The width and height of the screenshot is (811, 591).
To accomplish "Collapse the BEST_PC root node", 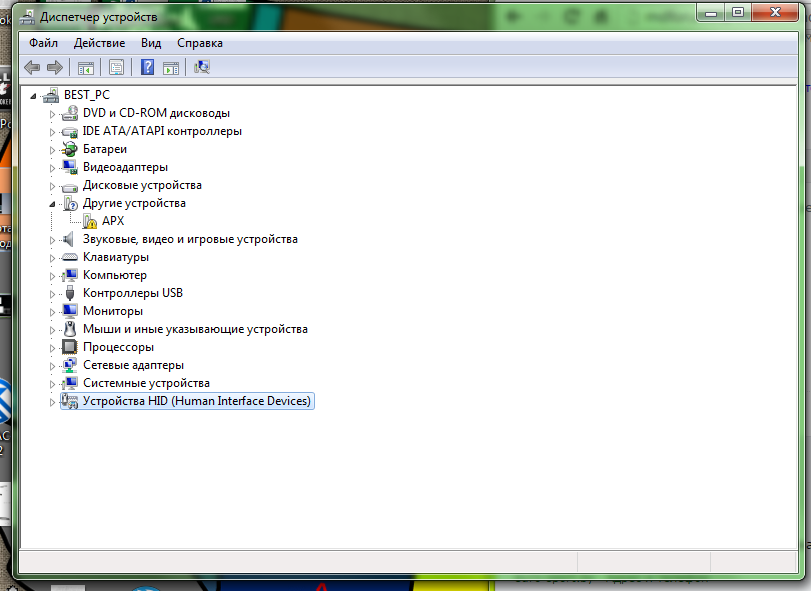I will (33, 96).
